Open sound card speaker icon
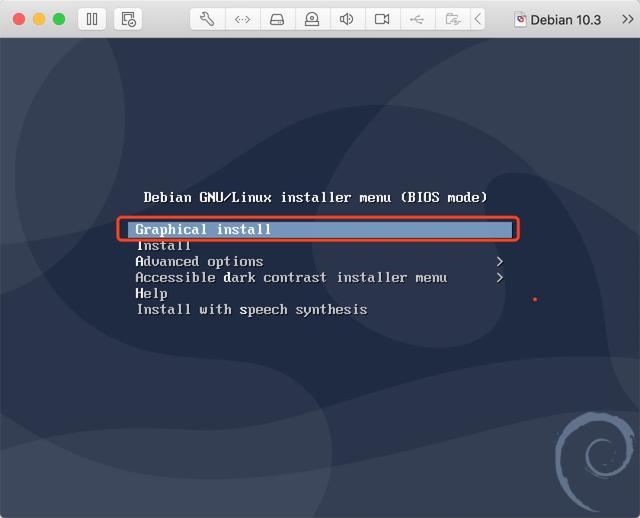640x518 pixels. (x=347, y=19)
